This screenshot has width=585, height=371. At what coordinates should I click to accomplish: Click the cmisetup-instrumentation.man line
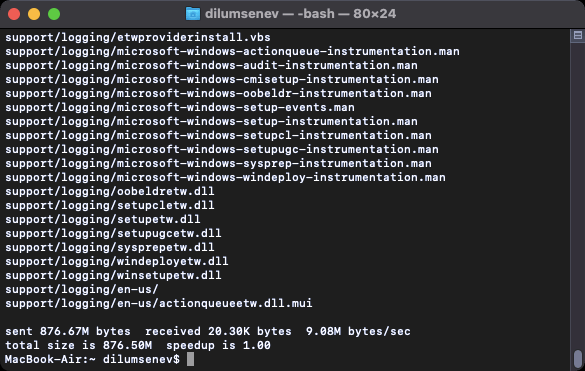222,79
